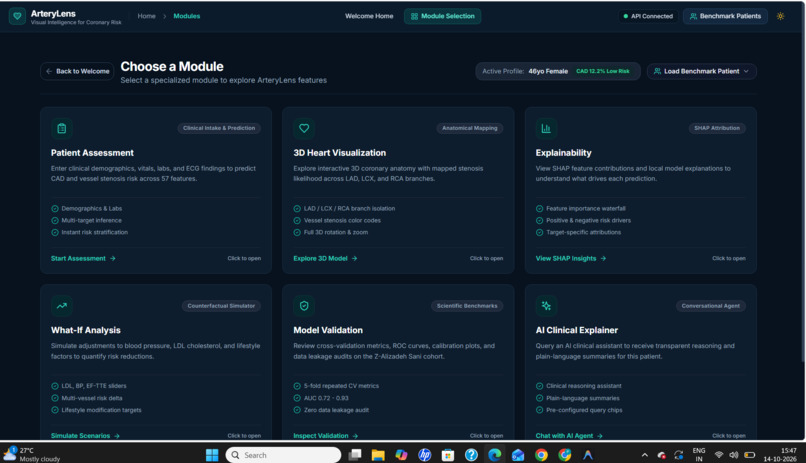The height and width of the screenshot is (463, 806).
Task: Go Back to Welcome
Action: coord(77,71)
